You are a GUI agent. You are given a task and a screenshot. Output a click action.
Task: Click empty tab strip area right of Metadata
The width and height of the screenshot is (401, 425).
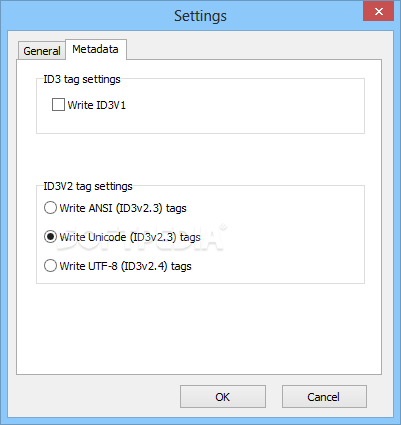[x=253, y=49]
